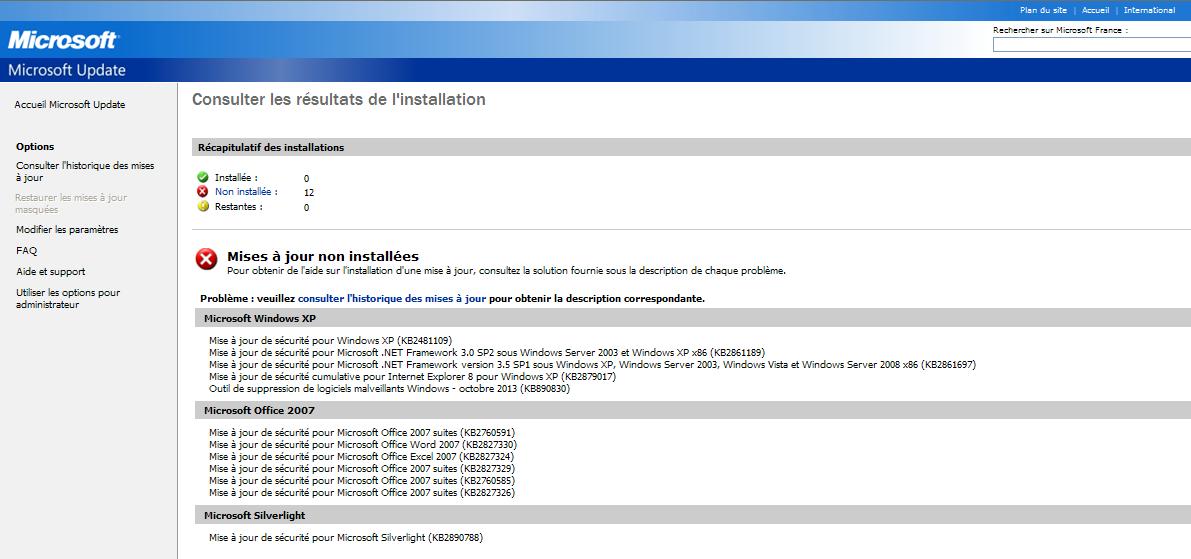Select Consulter l'historique des mises à jour sidebar item
This screenshot has width=1191, height=559.
tap(85, 171)
